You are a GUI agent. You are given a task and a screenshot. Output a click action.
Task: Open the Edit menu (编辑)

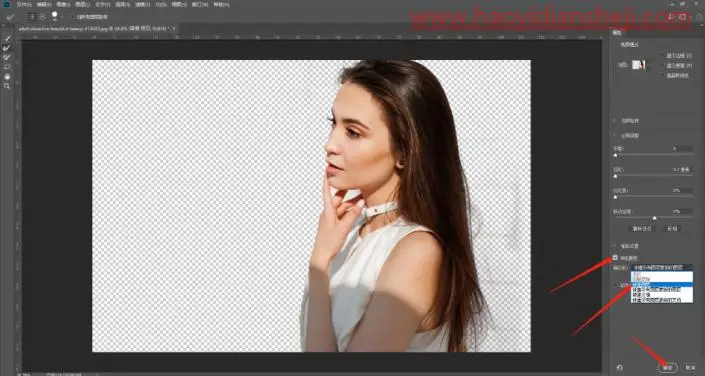44,5
